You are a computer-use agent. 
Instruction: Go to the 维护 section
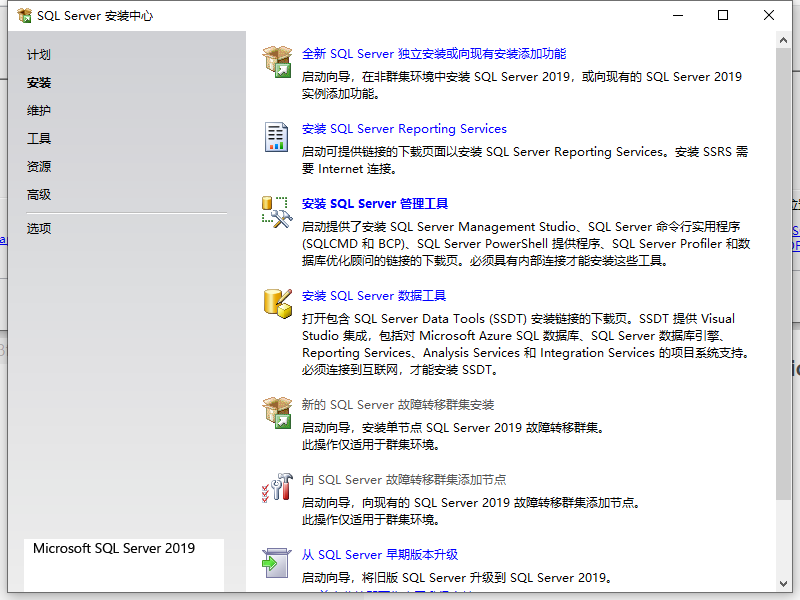39,110
